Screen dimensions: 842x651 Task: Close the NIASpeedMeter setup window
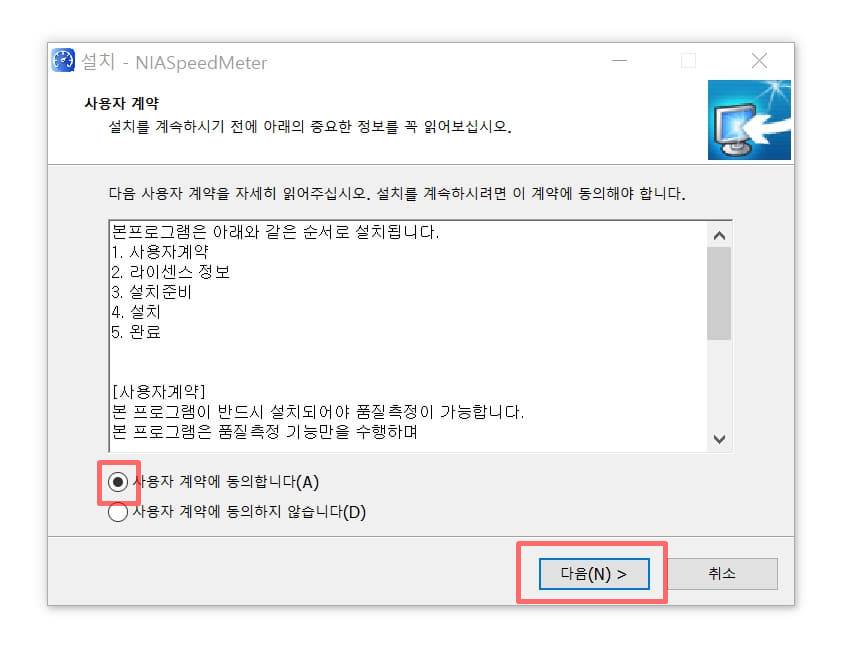click(759, 61)
